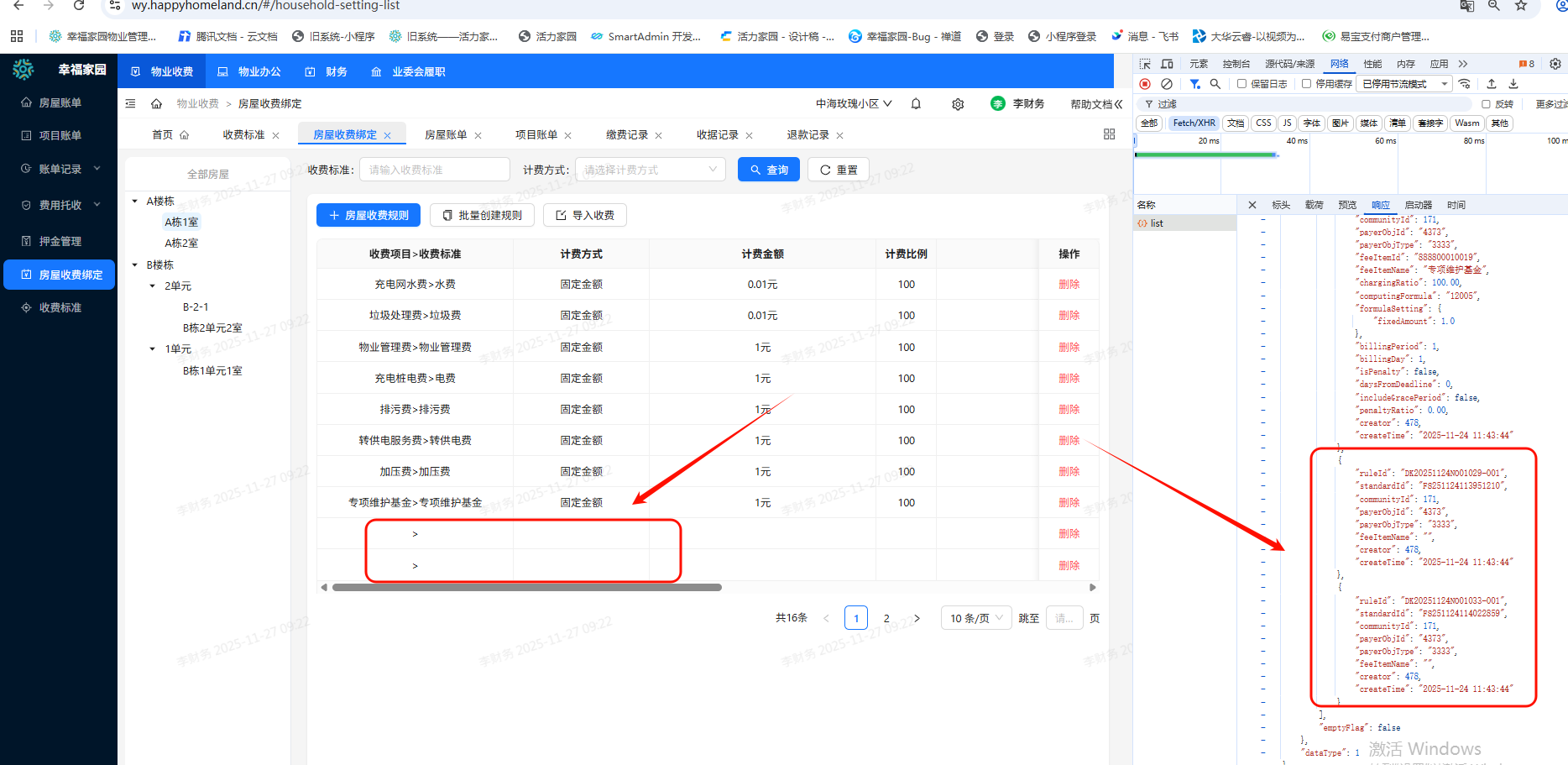The height and width of the screenshot is (765, 1568).
Task: Open settings gear in the app header
Action: pyautogui.click(x=958, y=104)
